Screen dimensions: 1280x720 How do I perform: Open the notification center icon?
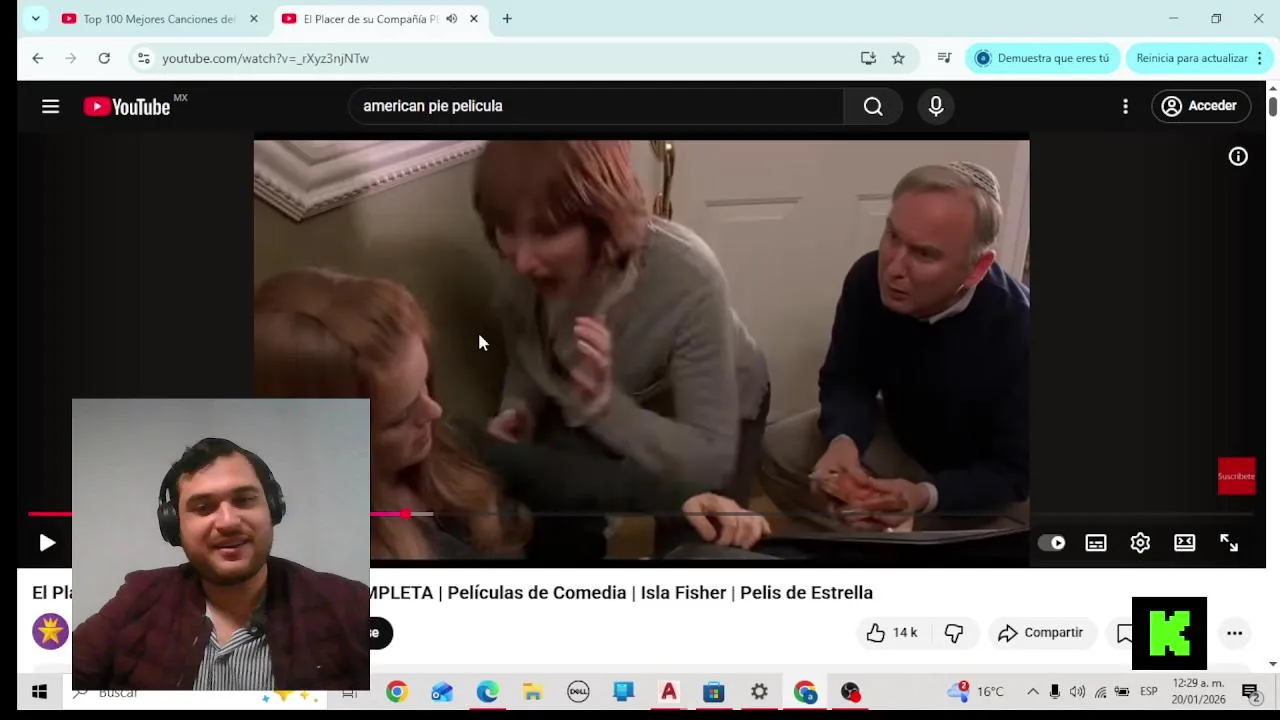(1250, 692)
